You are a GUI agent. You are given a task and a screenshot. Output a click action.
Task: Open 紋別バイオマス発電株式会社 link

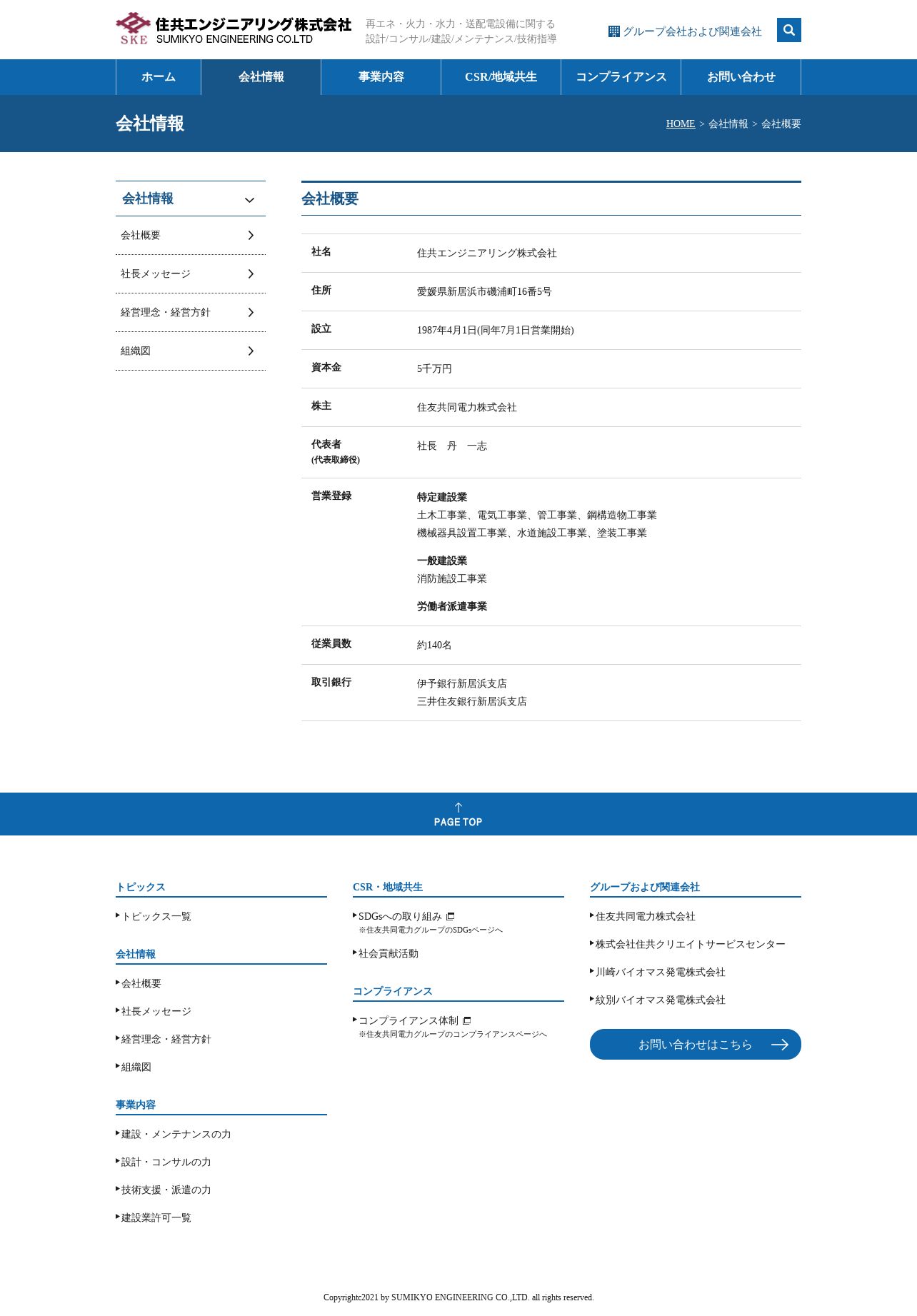pos(661,1000)
